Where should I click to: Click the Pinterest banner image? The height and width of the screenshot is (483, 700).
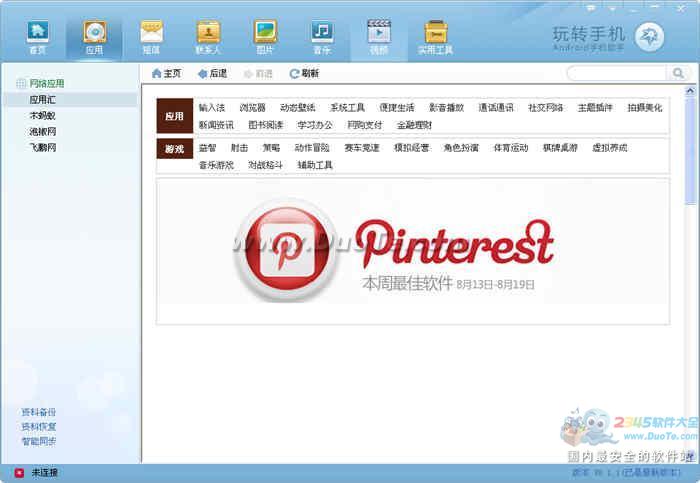[x=413, y=250]
